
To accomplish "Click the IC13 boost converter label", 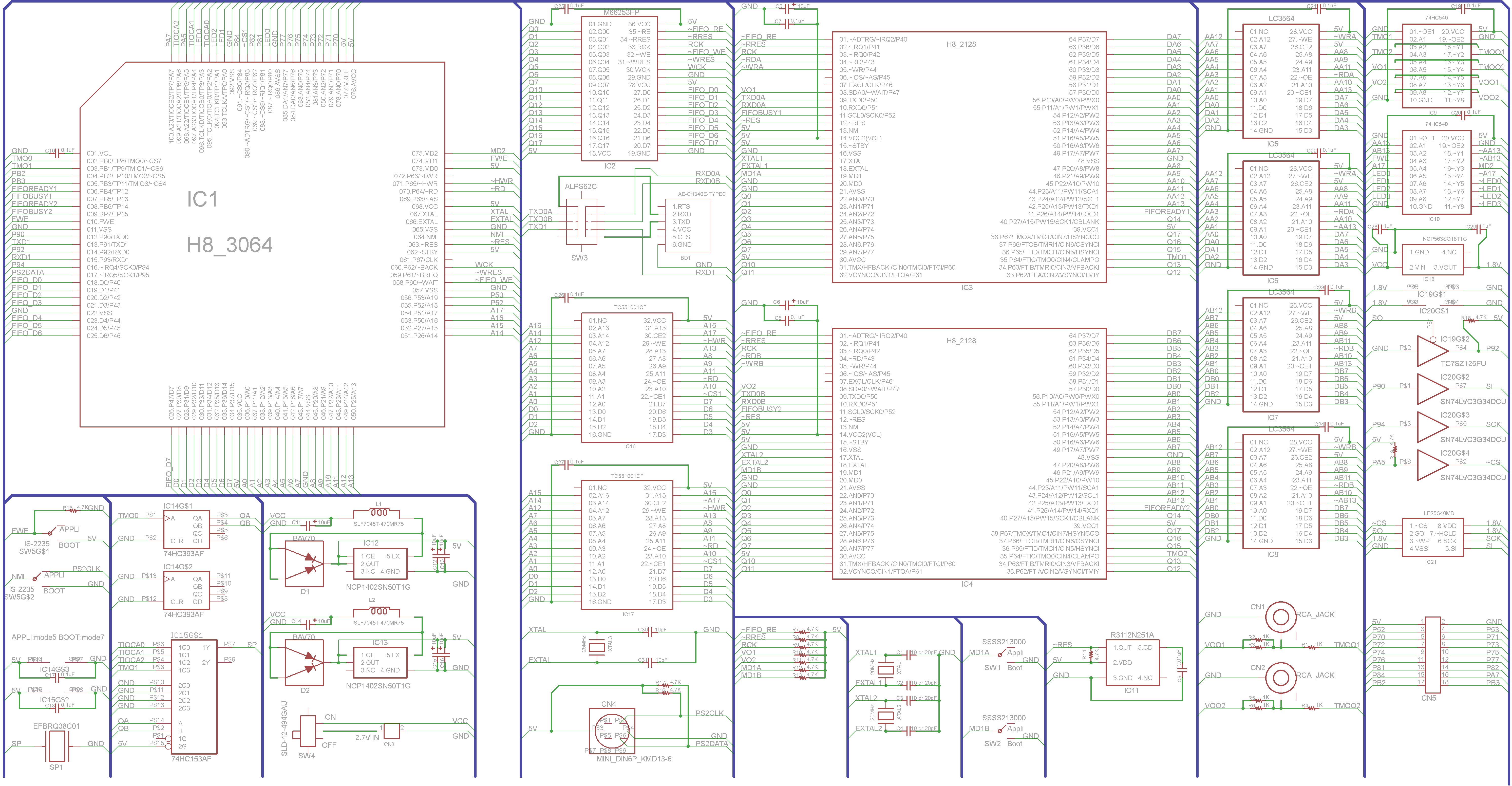I will (380, 643).
